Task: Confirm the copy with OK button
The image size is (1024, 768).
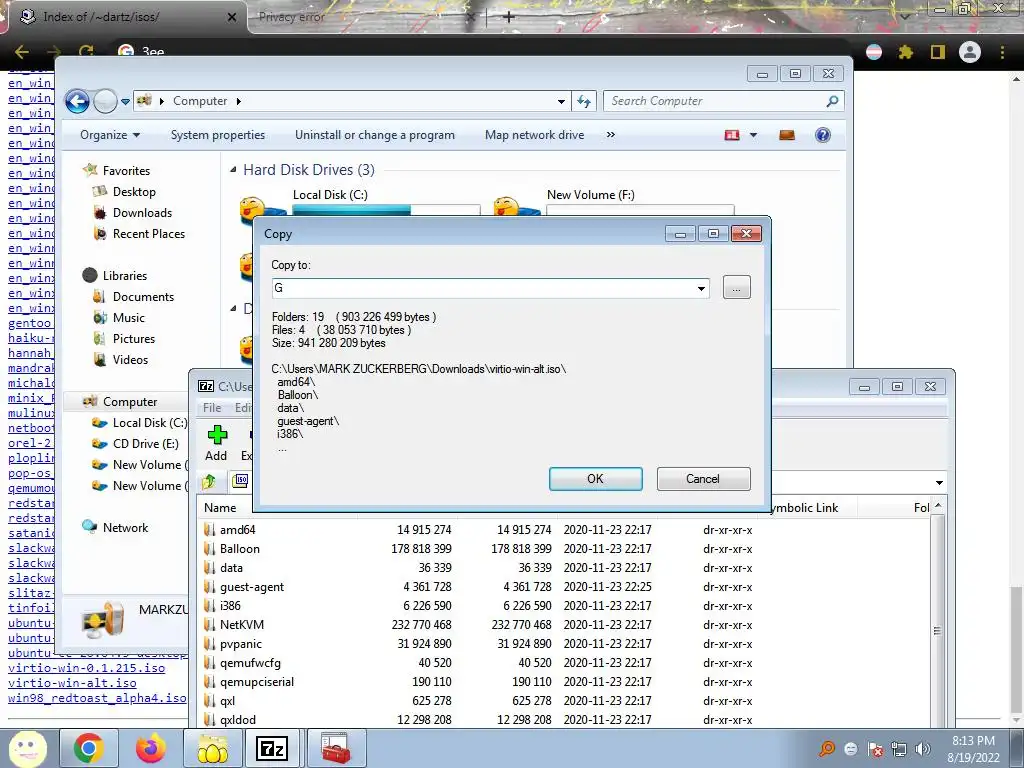Action: pyautogui.click(x=596, y=479)
